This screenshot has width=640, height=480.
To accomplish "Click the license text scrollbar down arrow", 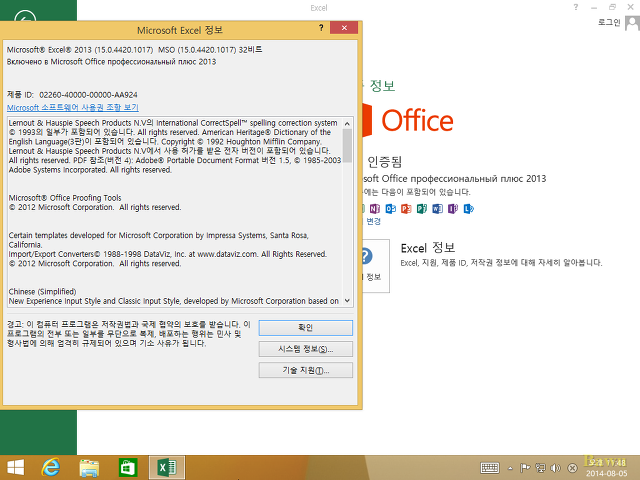I will tap(347, 301).
